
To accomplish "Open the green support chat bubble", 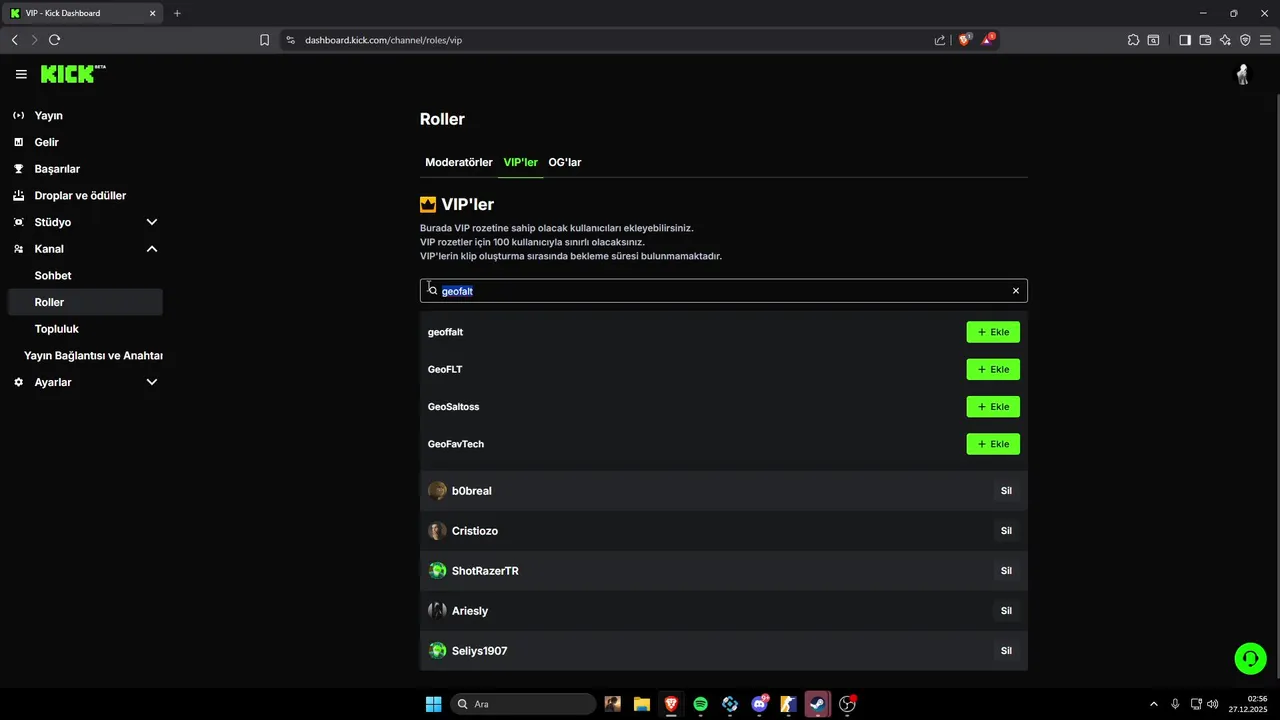I will (1250, 658).
